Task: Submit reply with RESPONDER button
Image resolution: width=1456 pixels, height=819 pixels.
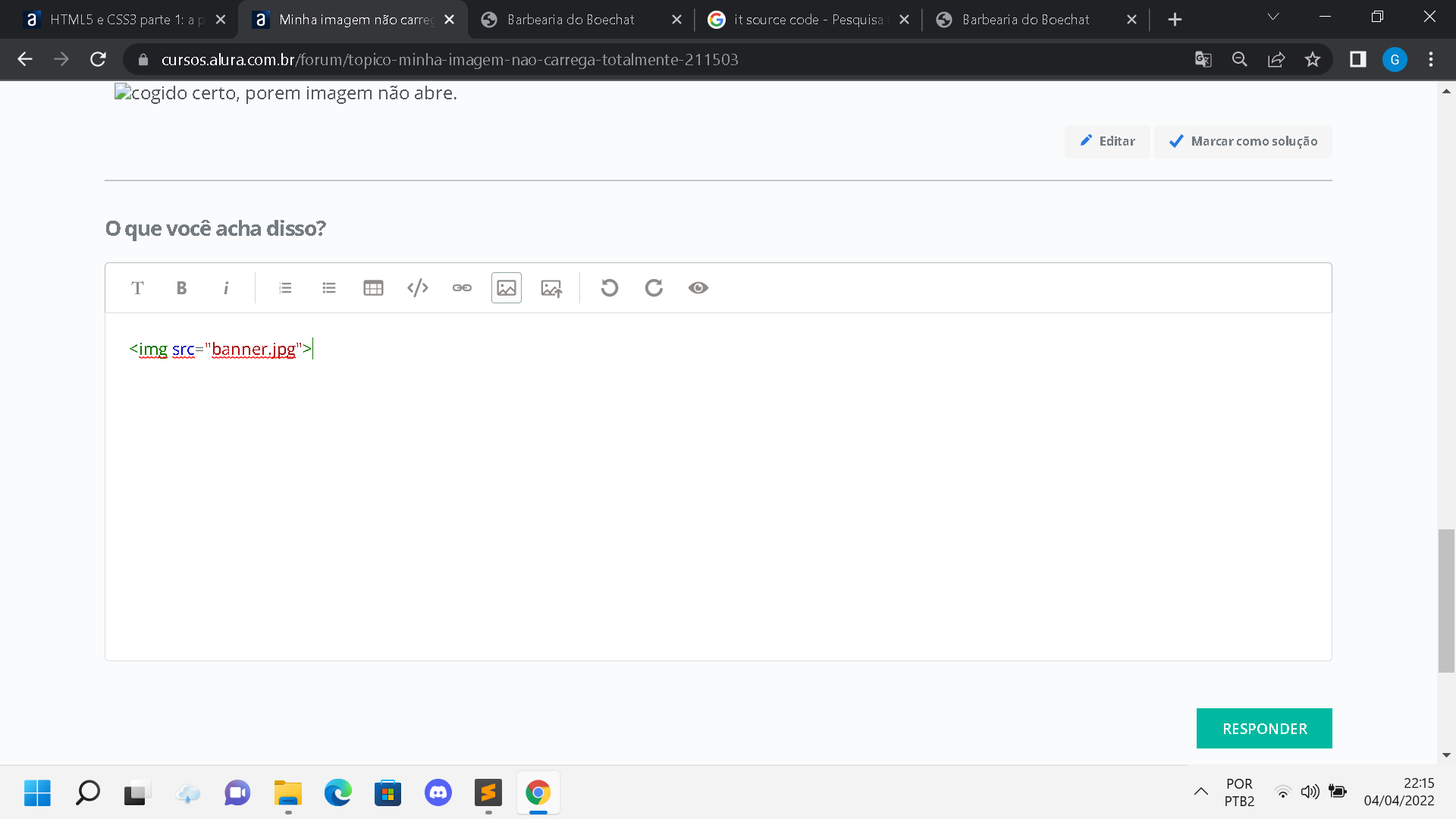Action: point(1264,729)
